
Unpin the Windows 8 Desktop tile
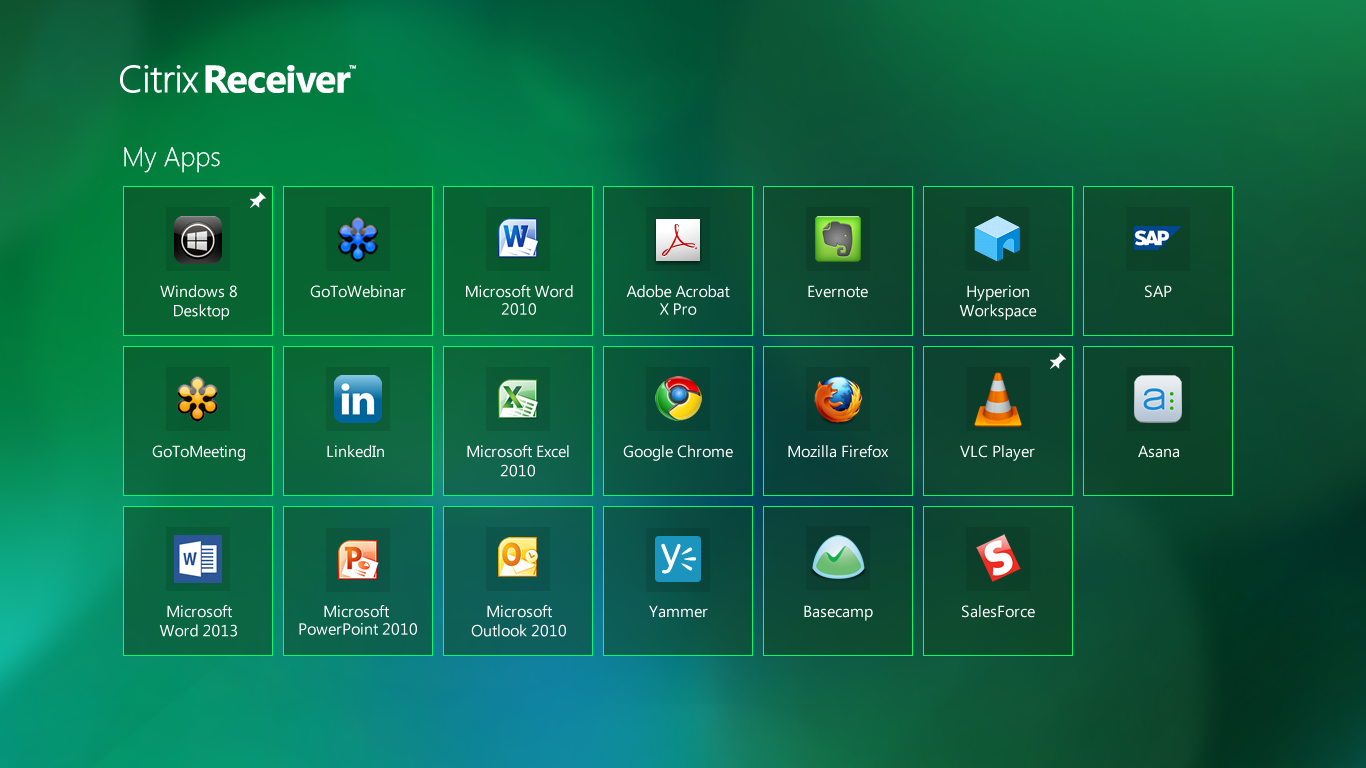pos(257,201)
